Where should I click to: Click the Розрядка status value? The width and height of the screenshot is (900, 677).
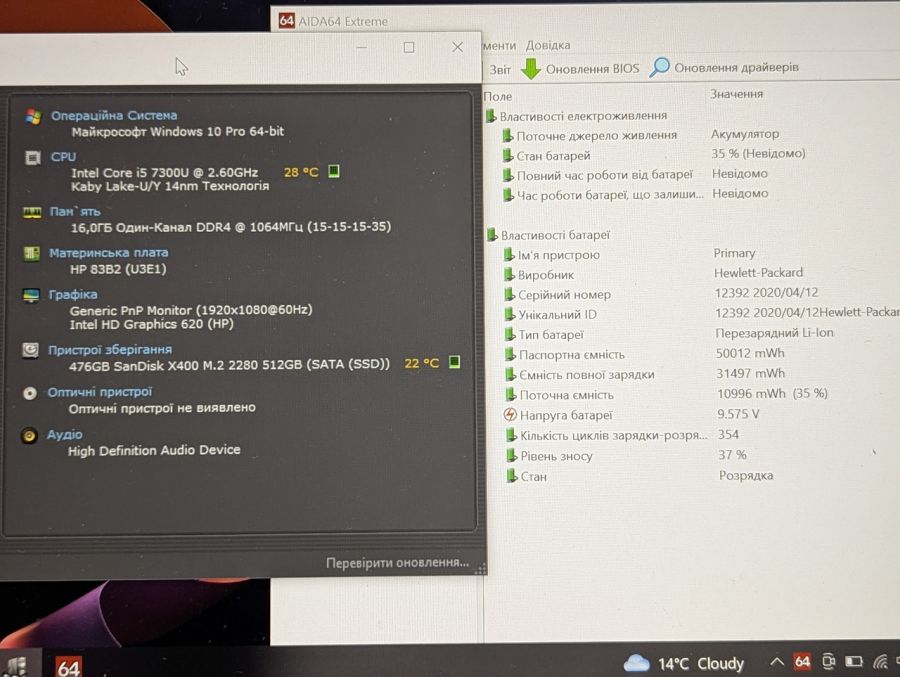click(x=746, y=475)
